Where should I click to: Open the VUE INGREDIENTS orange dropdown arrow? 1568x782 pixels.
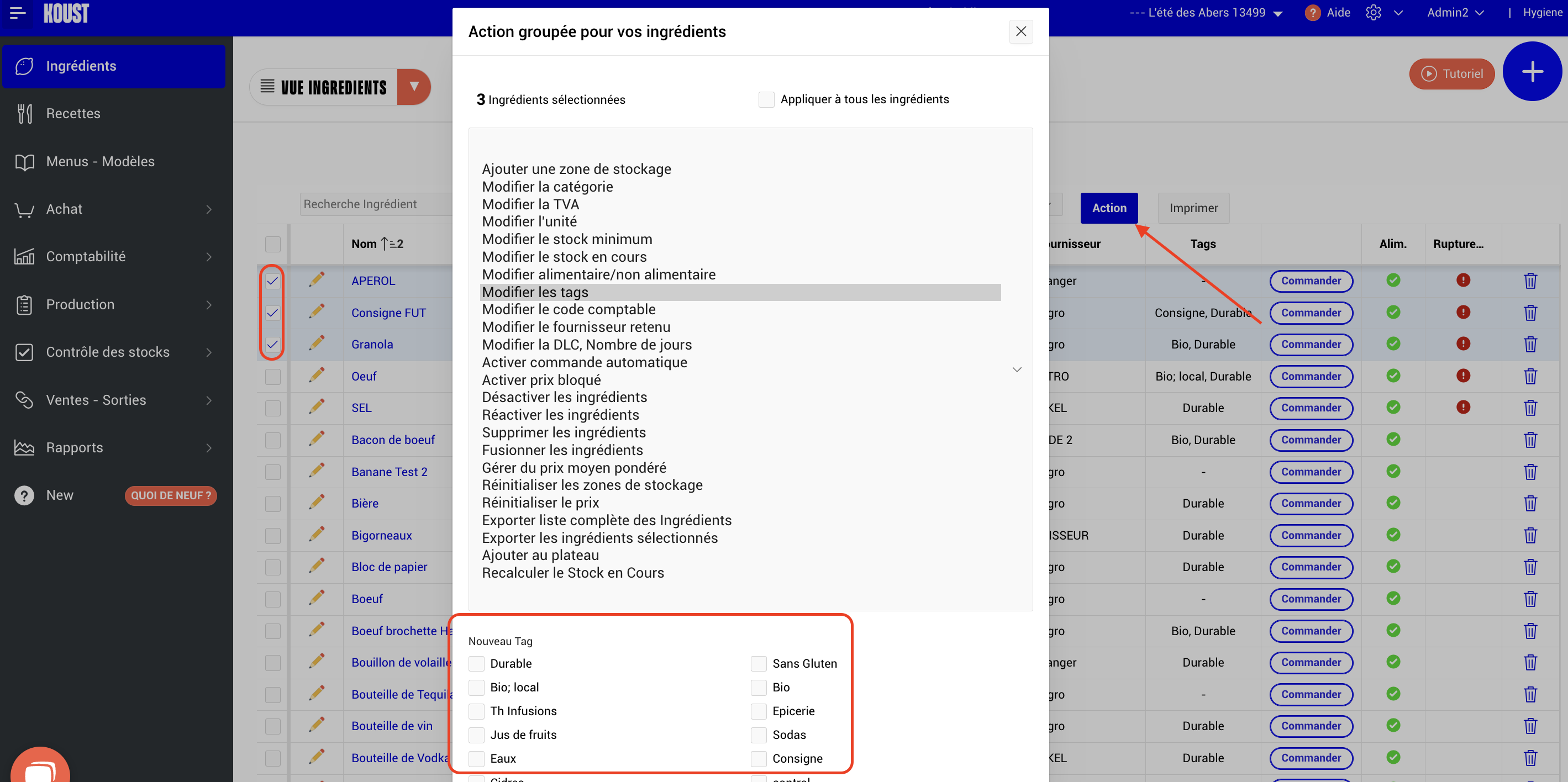pyautogui.click(x=414, y=87)
